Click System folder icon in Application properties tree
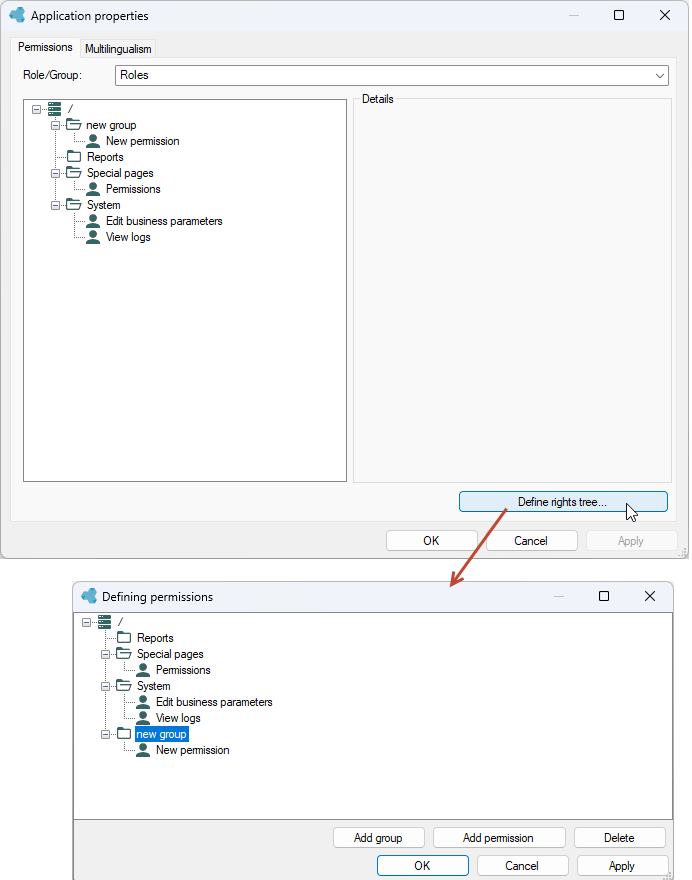This screenshot has width=692, height=880. click(74, 205)
